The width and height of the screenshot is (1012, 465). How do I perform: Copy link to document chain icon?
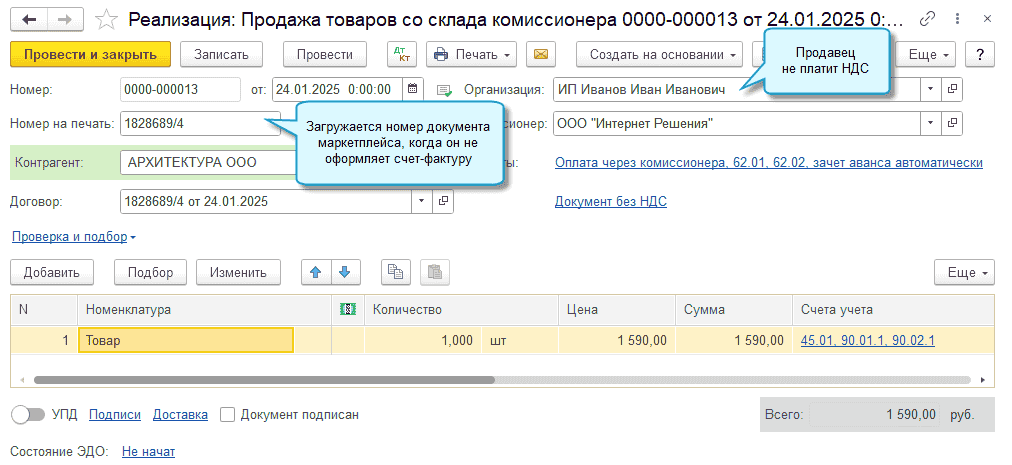pyautogui.click(x=927, y=19)
